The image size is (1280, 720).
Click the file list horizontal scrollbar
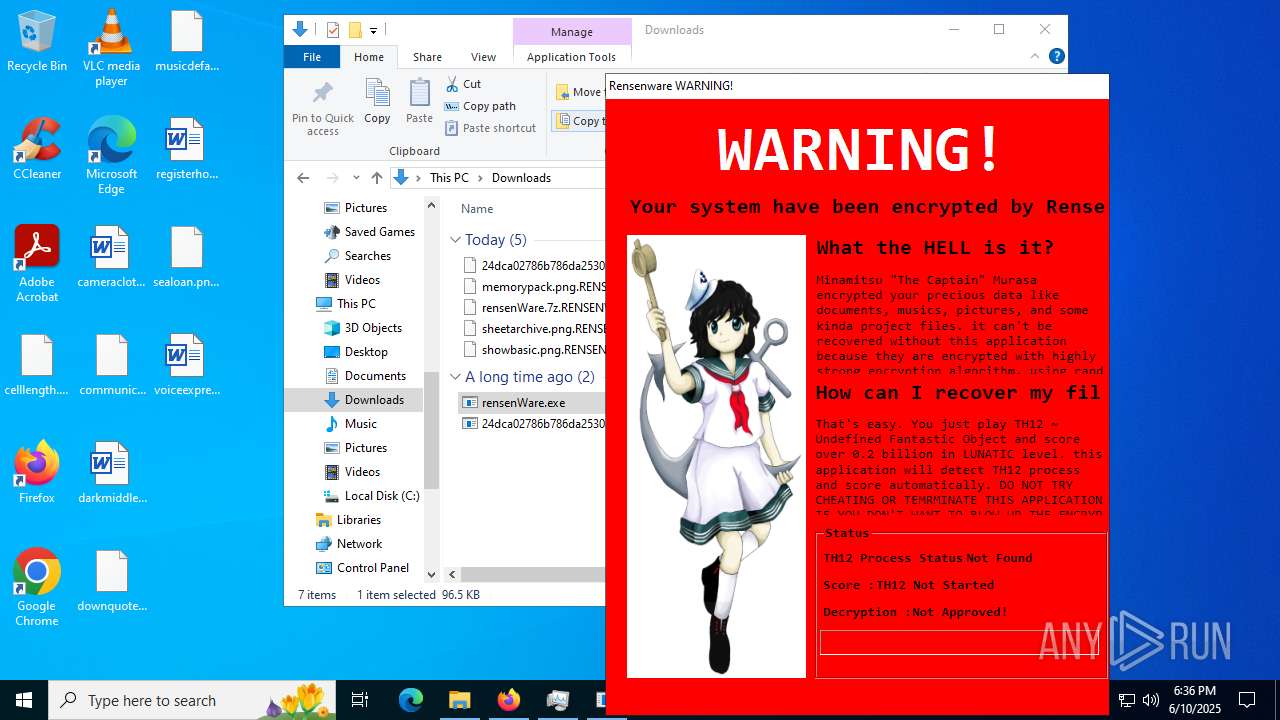pos(532,575)
